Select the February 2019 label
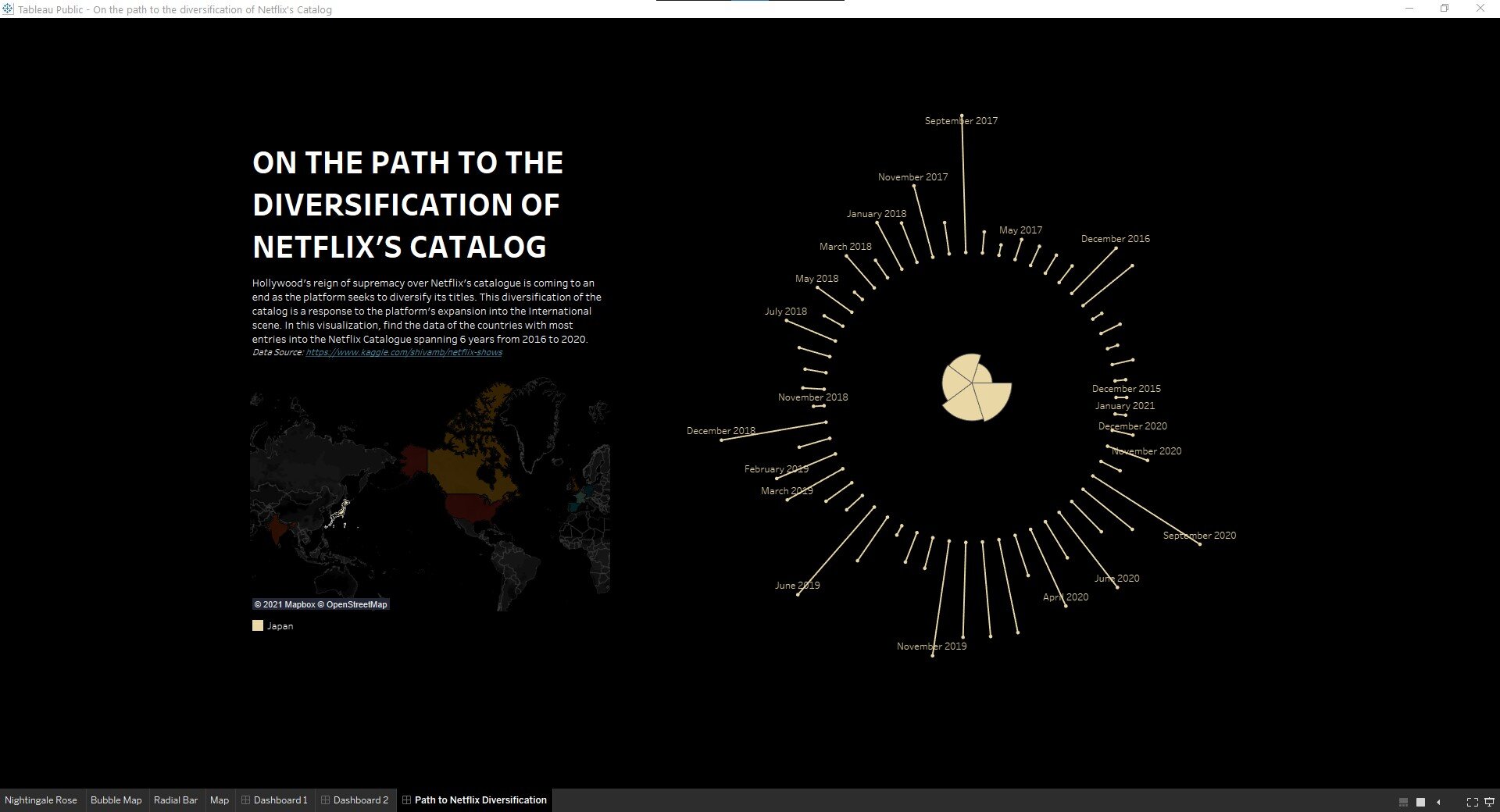This screenshot has height=812, width=1500. click(x=776, y=469)
